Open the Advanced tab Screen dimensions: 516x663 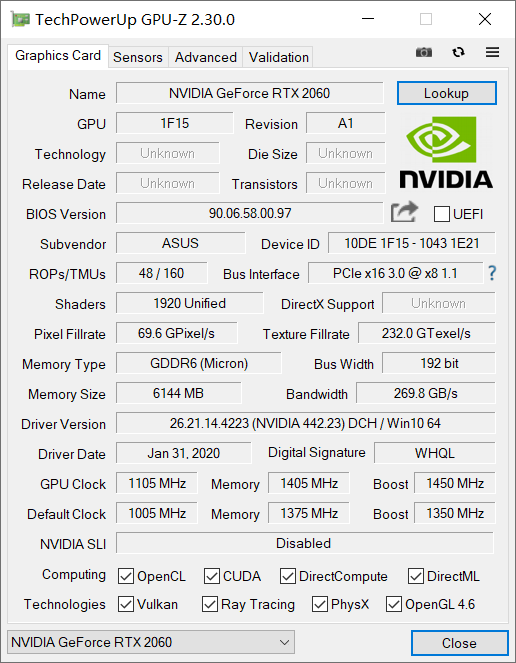[x=206, y=57]
